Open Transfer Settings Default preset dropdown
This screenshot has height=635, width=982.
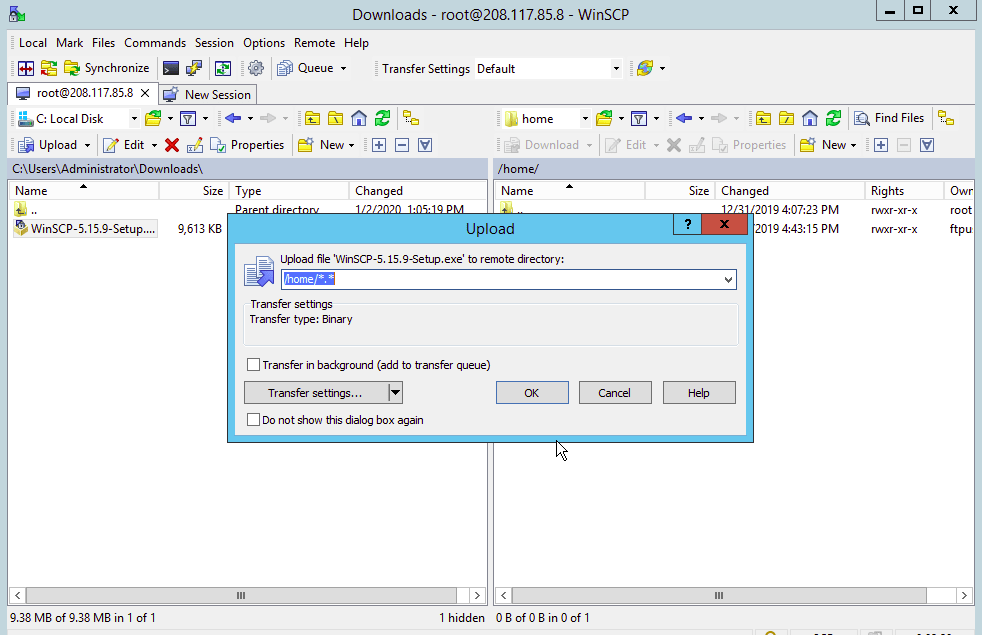(616, 68)
